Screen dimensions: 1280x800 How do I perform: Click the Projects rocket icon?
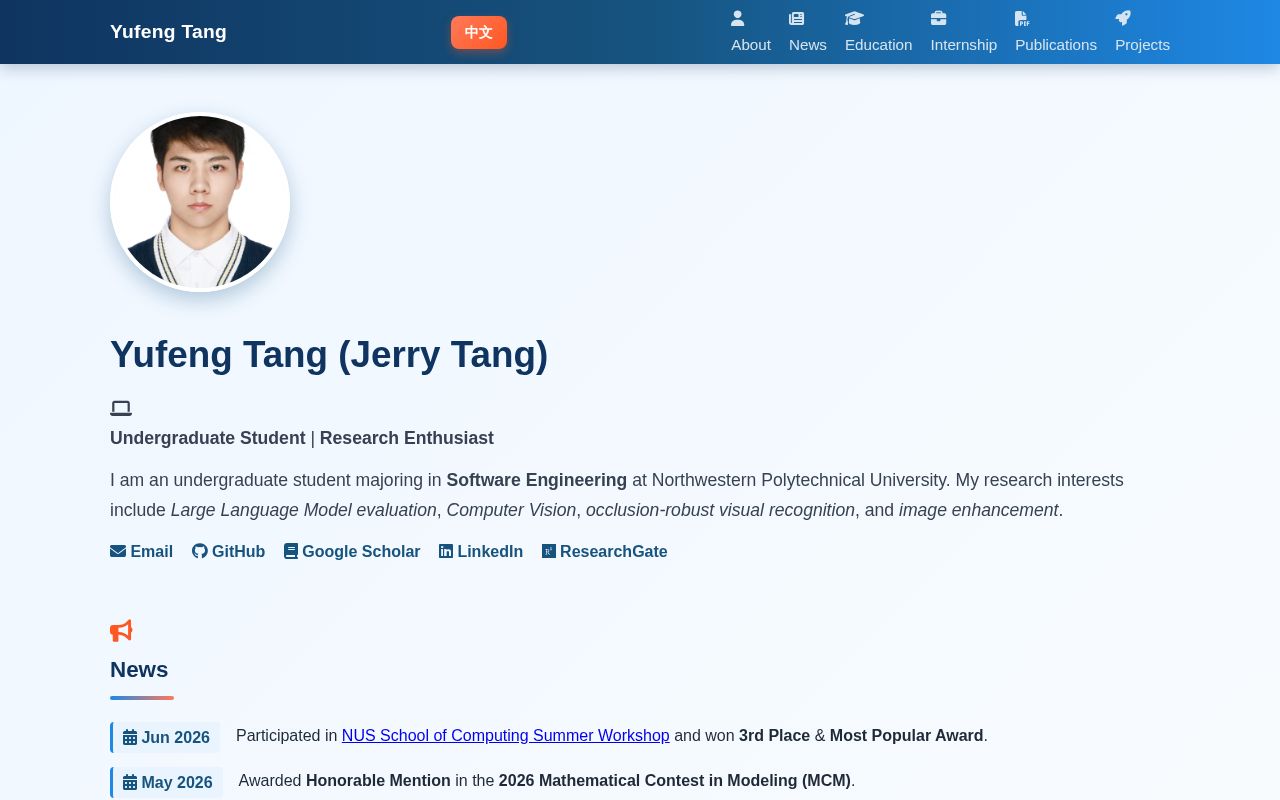pos(1123,18)
